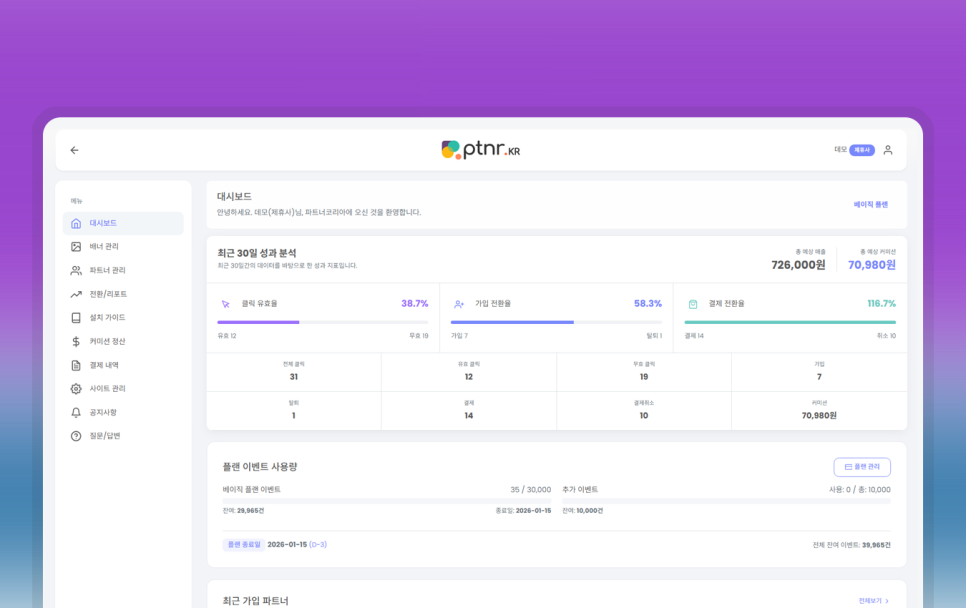Click the blue 70,980원 total commission
This screenshot has width=966, height=608.
(x=872, y=265)
